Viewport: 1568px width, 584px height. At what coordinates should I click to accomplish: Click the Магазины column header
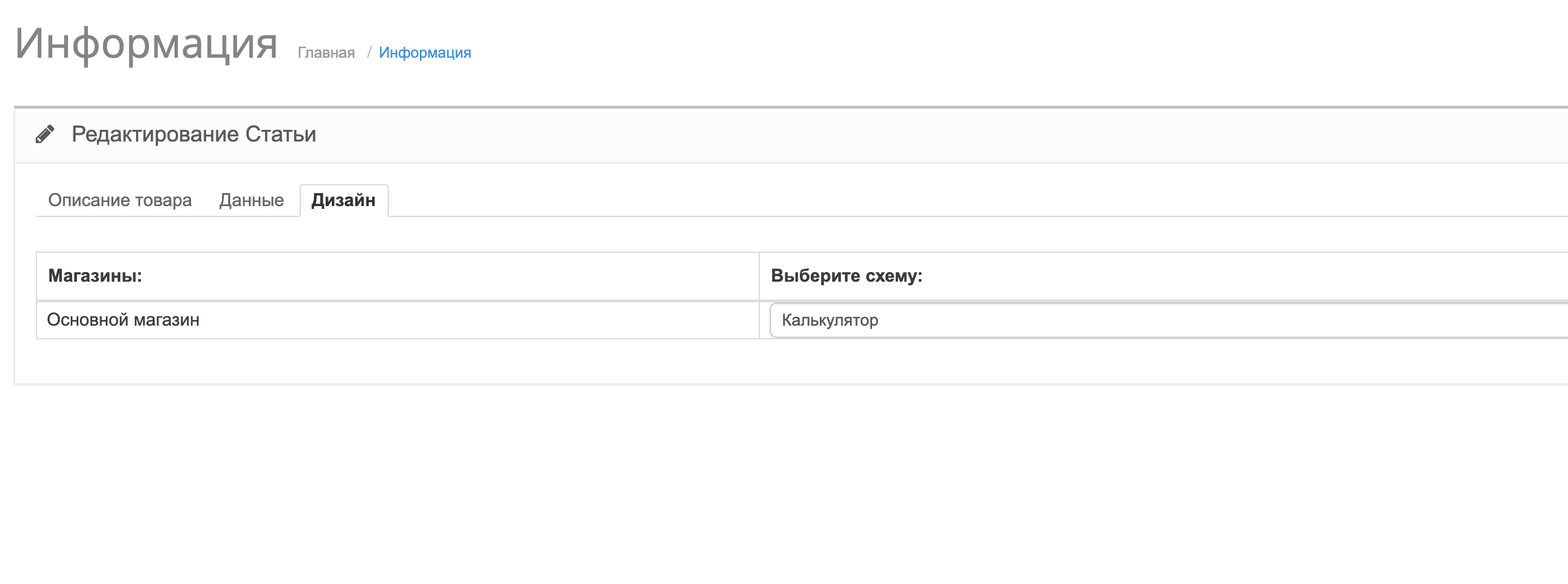tap(95, 276)
